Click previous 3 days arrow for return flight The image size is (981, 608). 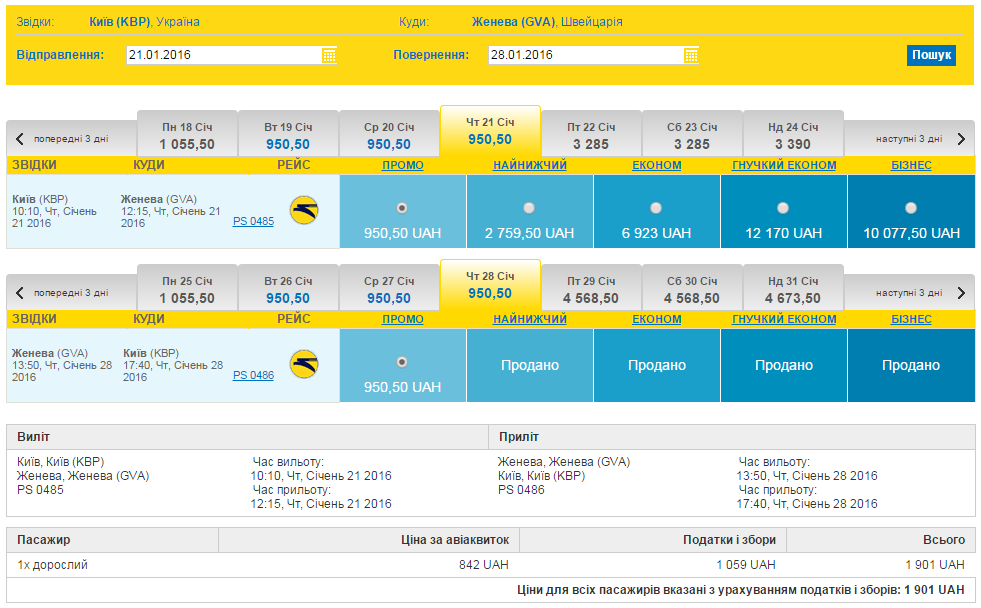click(19, 293)
